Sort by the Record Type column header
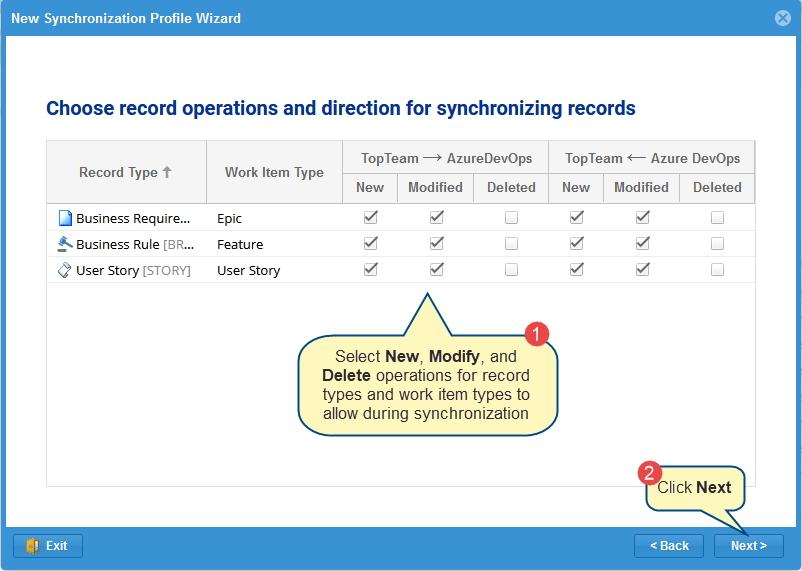 [126, 172]
